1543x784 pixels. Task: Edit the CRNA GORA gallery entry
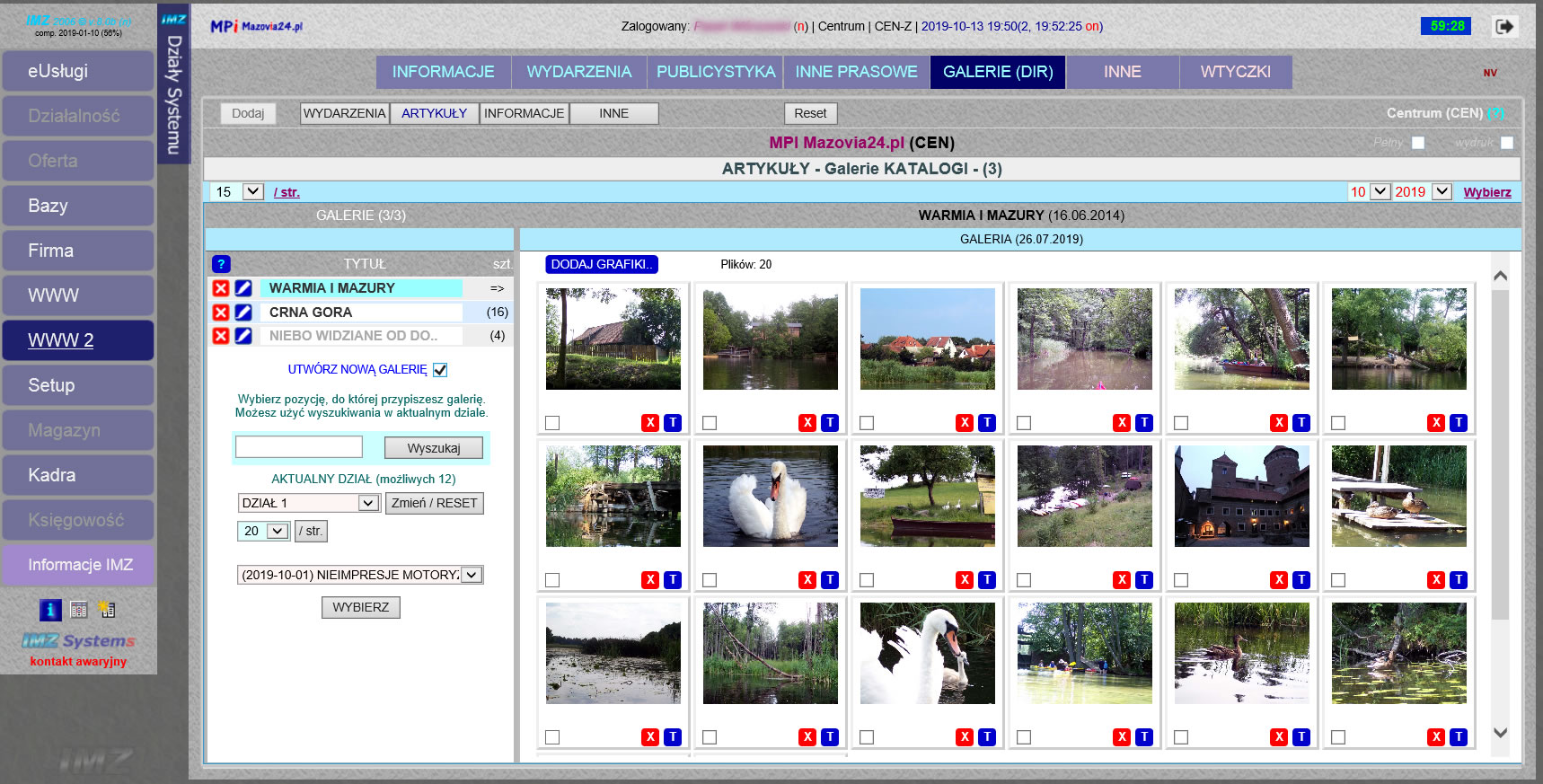(x=243, y=312)
